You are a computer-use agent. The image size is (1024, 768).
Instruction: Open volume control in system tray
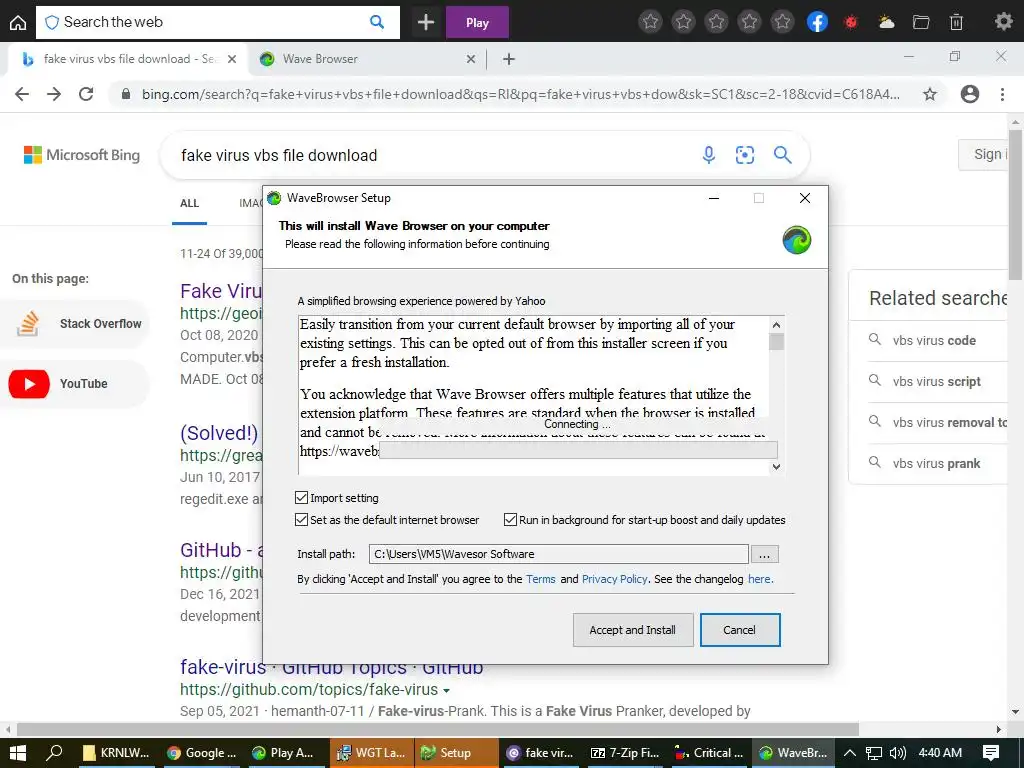coord(898,753)
